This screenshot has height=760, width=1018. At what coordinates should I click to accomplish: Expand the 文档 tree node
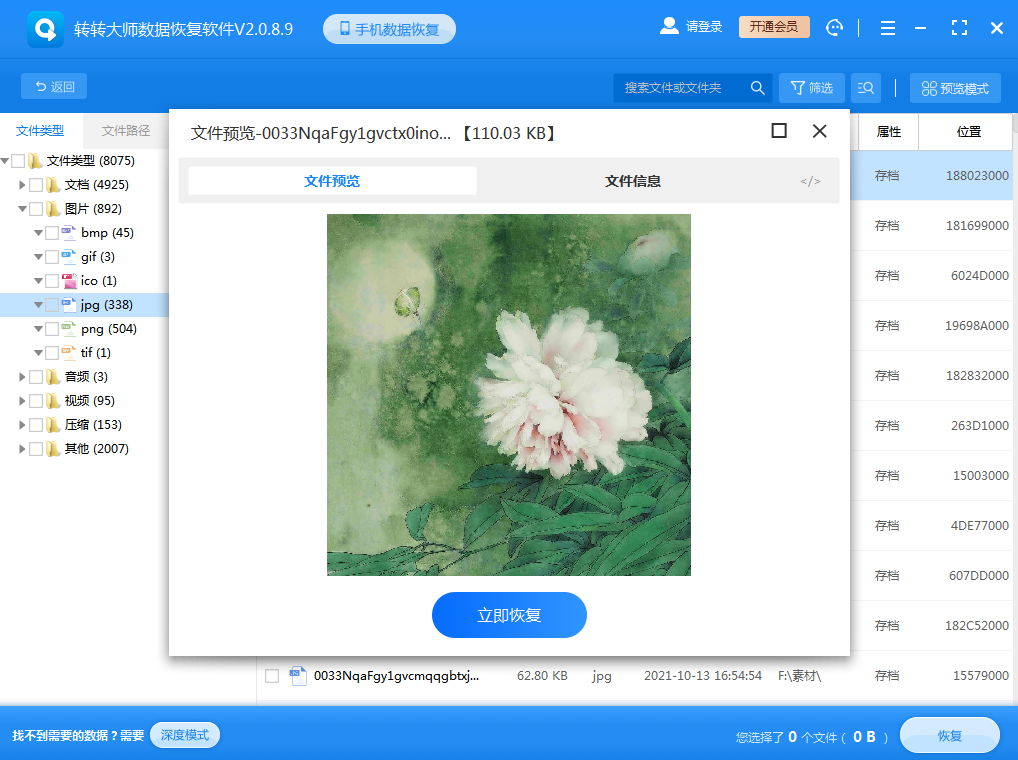pos(22,184)
